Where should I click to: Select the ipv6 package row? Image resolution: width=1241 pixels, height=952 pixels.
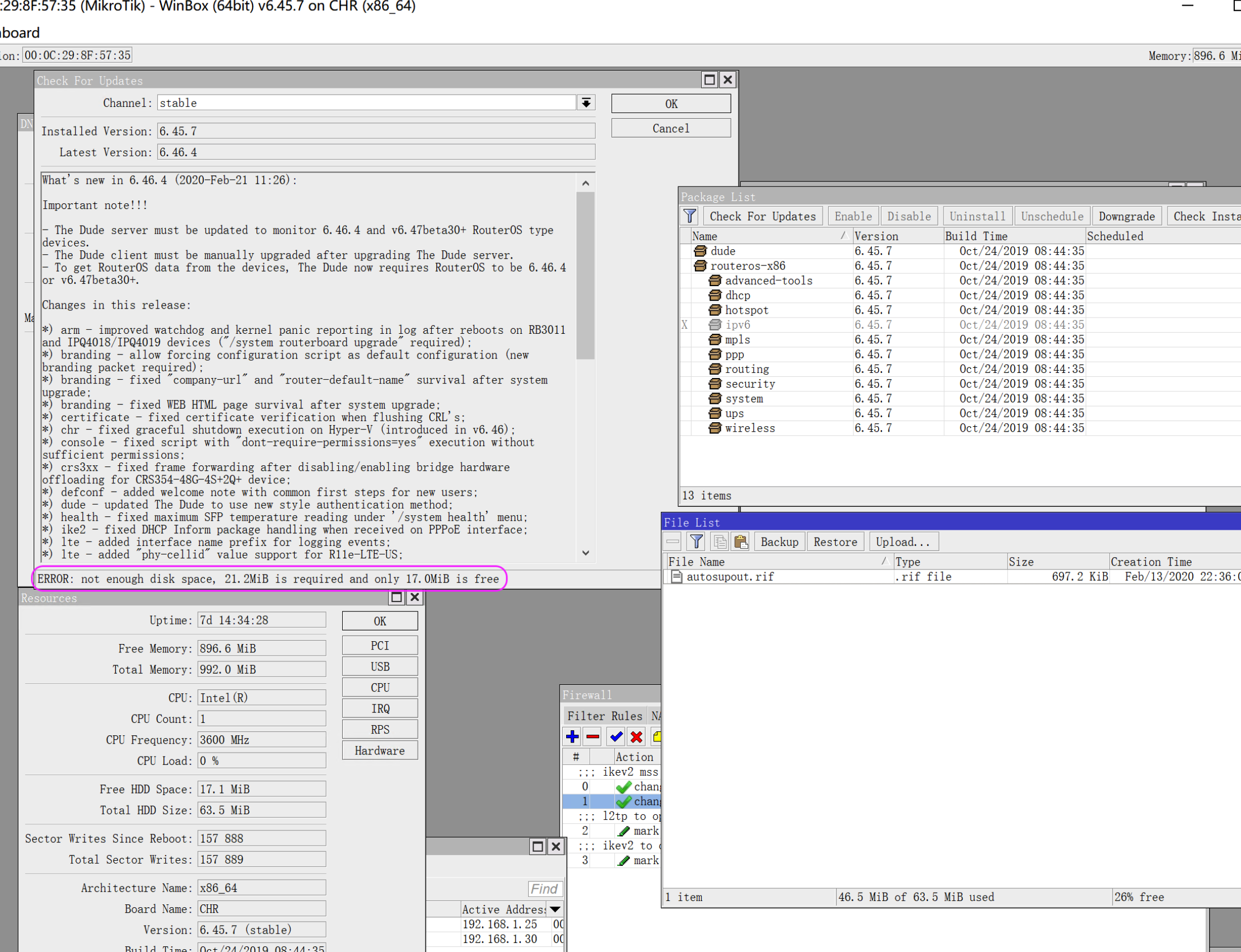(x=737, y=325)
